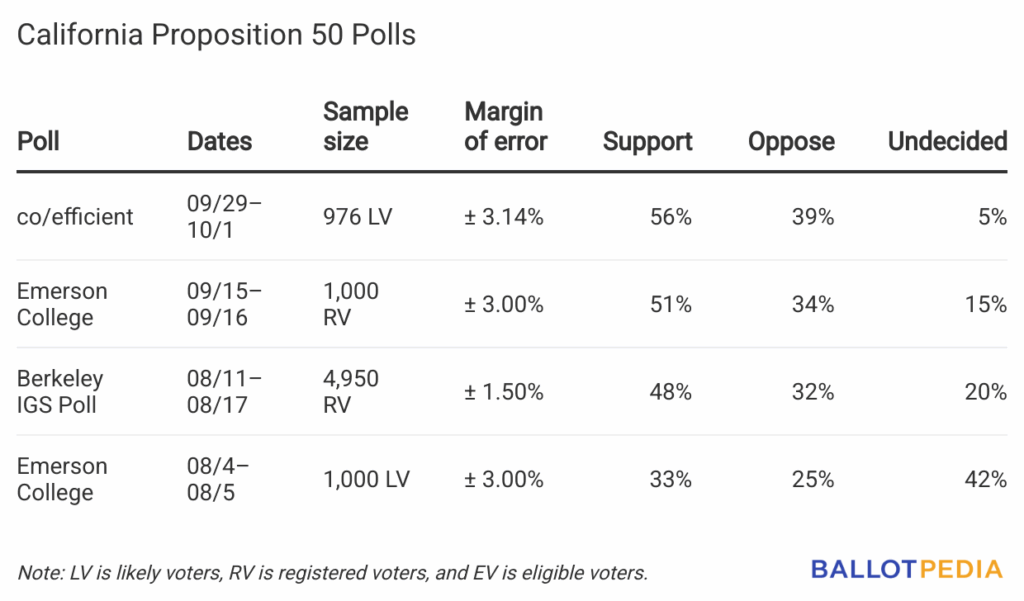Click the Oppose column header
This screenshot has height=601, width=1024.
[791, 141]
